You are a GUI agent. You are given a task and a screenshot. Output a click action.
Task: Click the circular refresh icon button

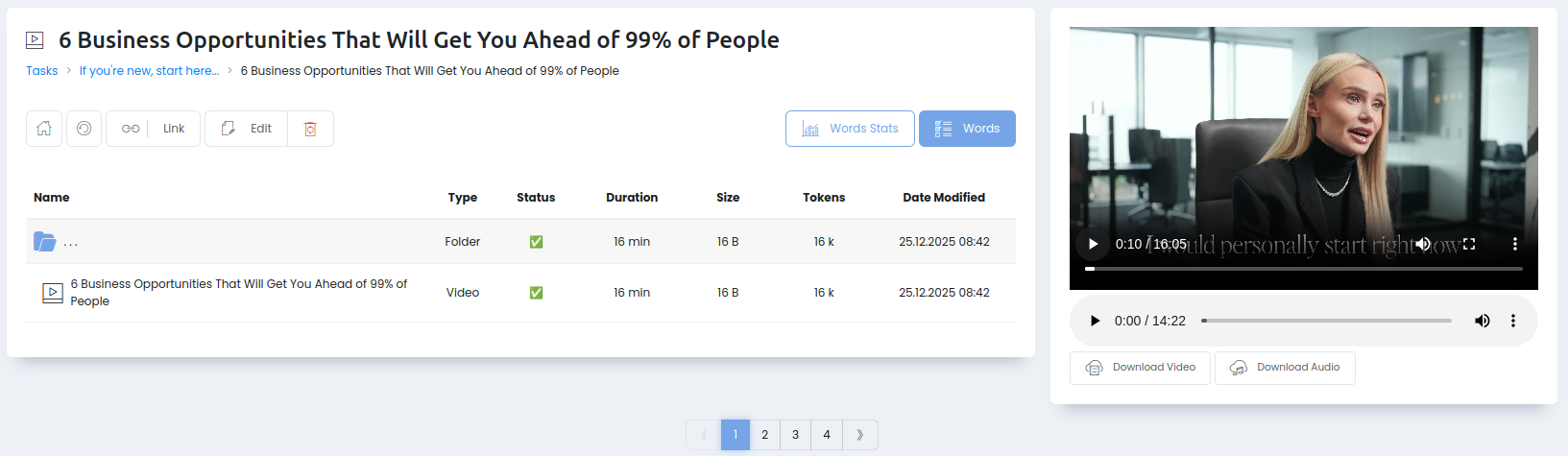pos(84,129)
